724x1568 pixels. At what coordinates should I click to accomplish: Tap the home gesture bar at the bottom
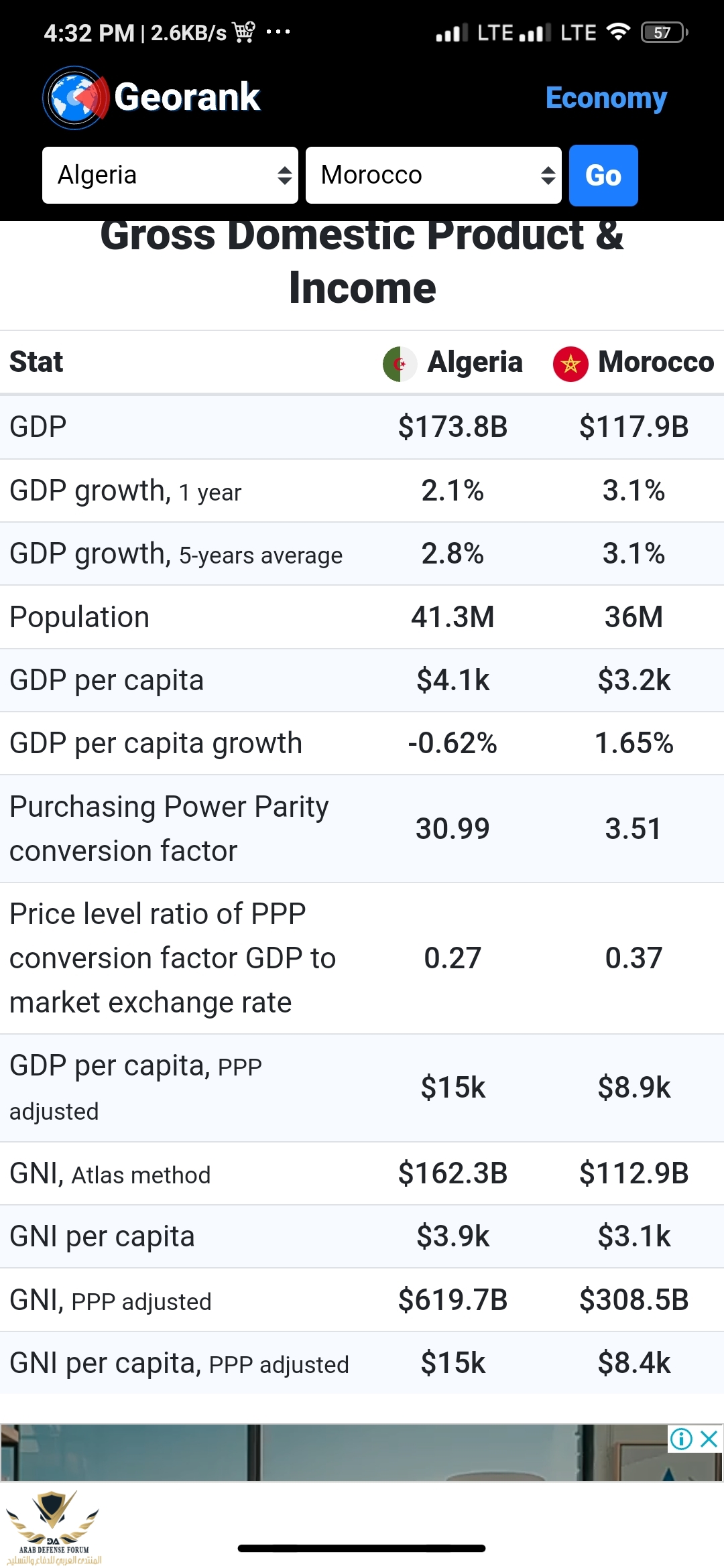coord(362,1549)
